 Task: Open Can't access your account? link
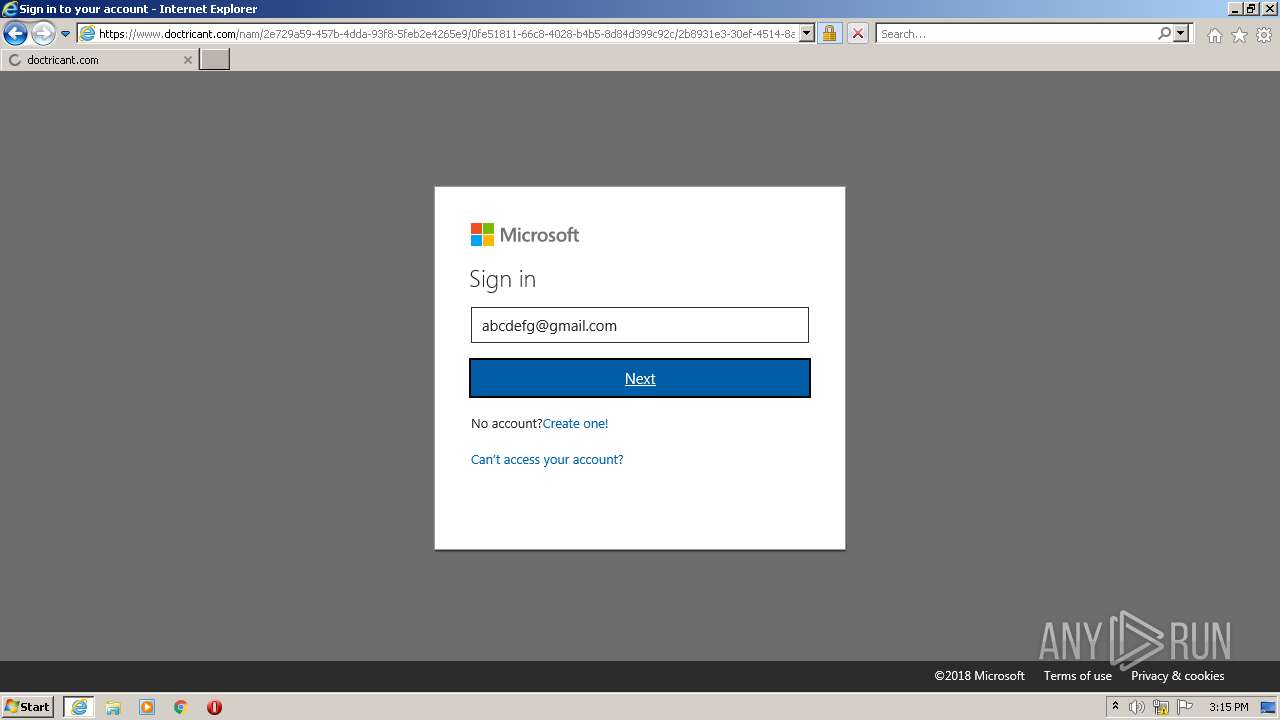[547, 460]
